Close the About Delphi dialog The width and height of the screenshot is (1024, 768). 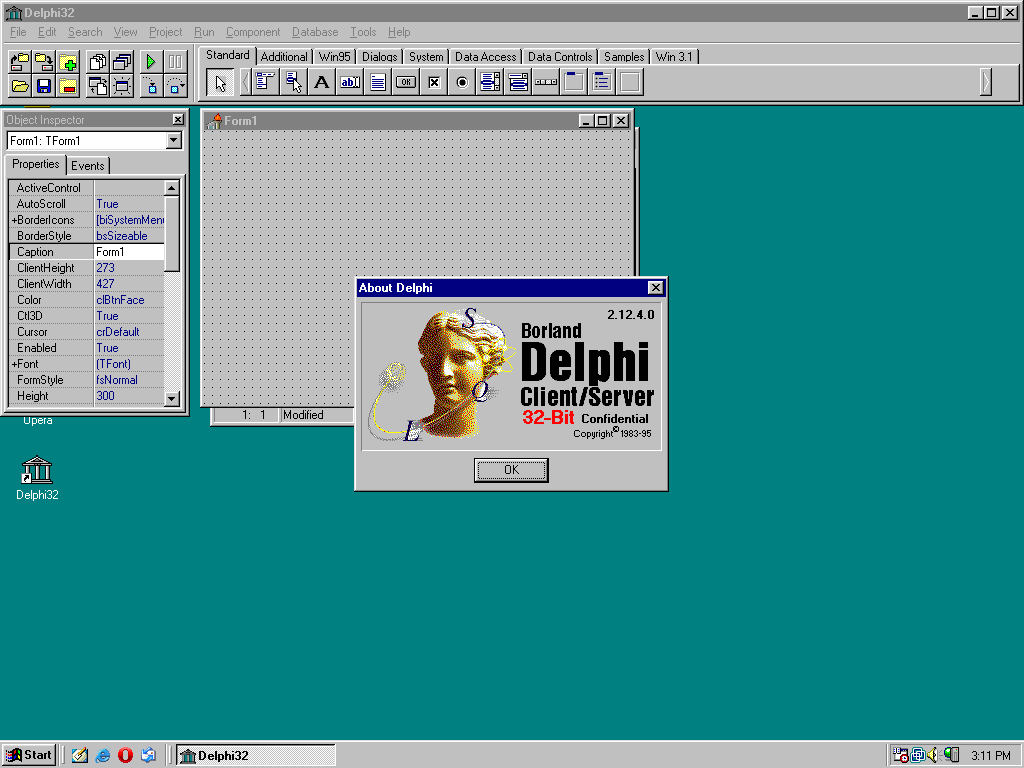pyautogui.click(x=656, y=287)
